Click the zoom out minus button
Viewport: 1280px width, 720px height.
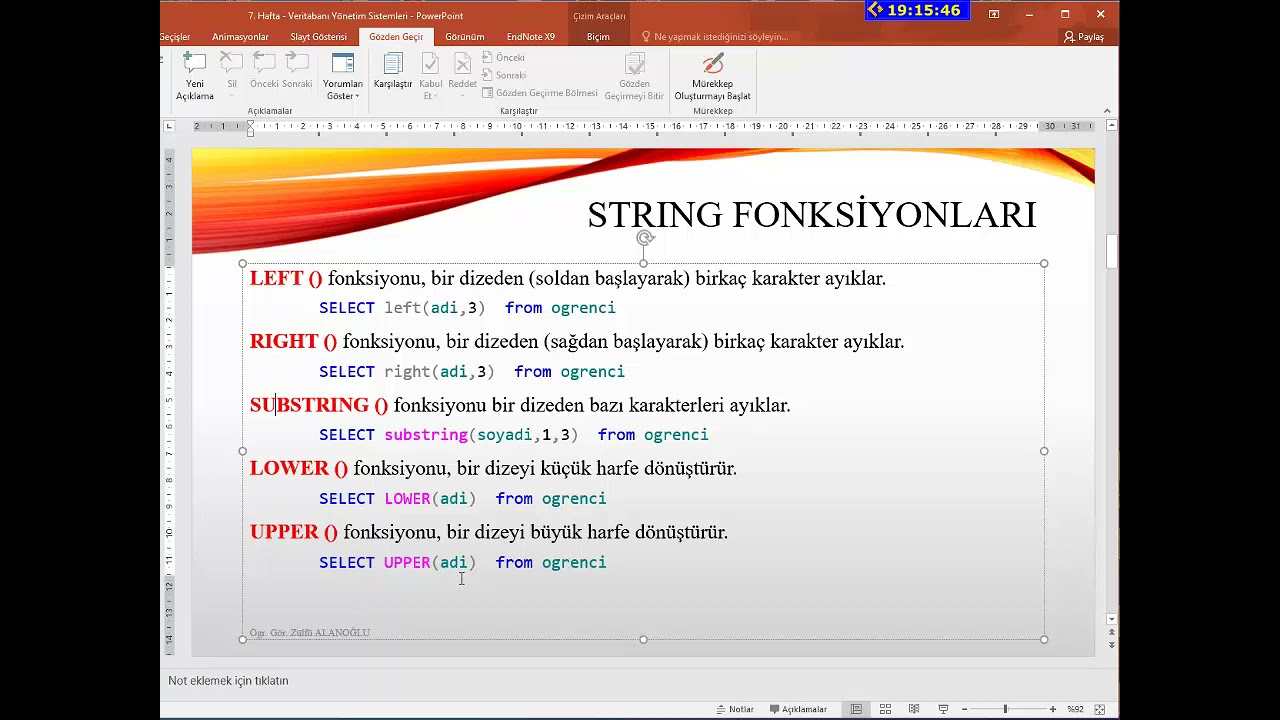pos(964,709)
